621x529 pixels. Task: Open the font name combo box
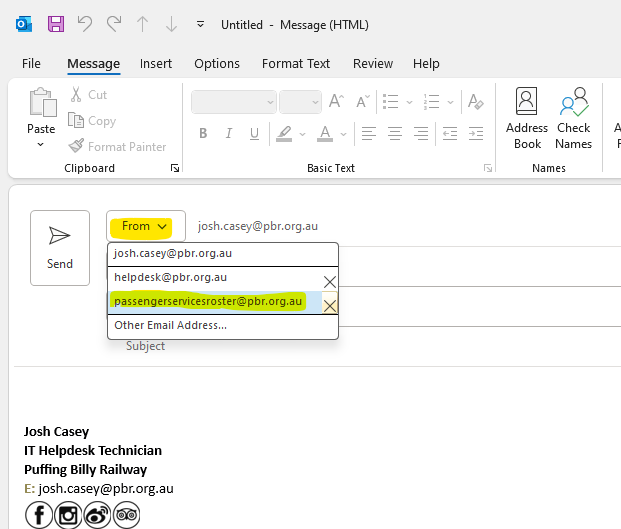(x=234, y=102)
